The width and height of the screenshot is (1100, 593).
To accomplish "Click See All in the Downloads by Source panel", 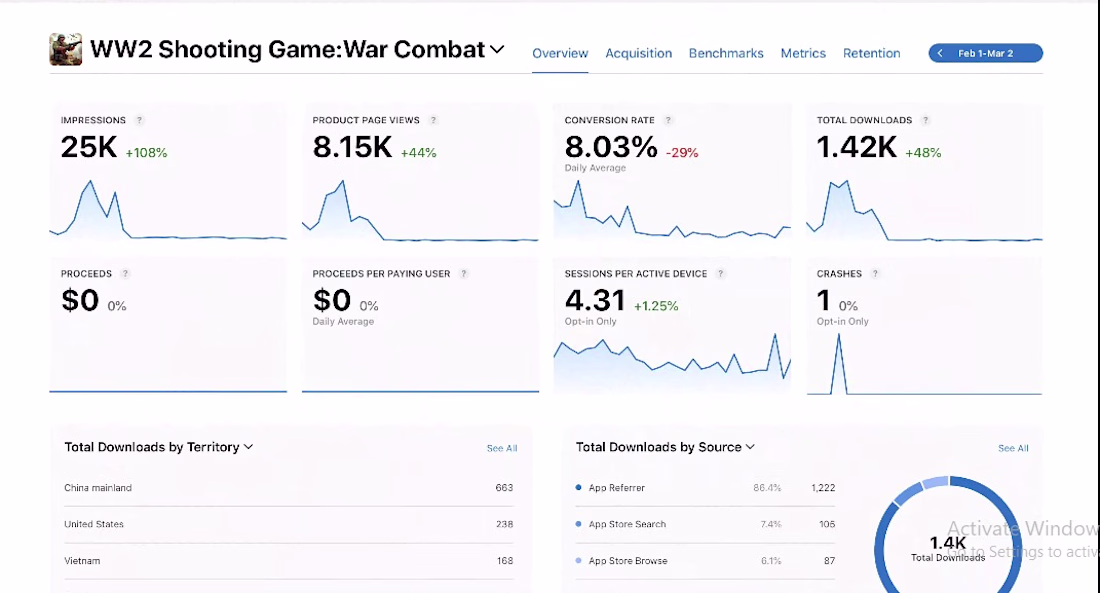I will pyautogui.click(x=1013, y=448).
